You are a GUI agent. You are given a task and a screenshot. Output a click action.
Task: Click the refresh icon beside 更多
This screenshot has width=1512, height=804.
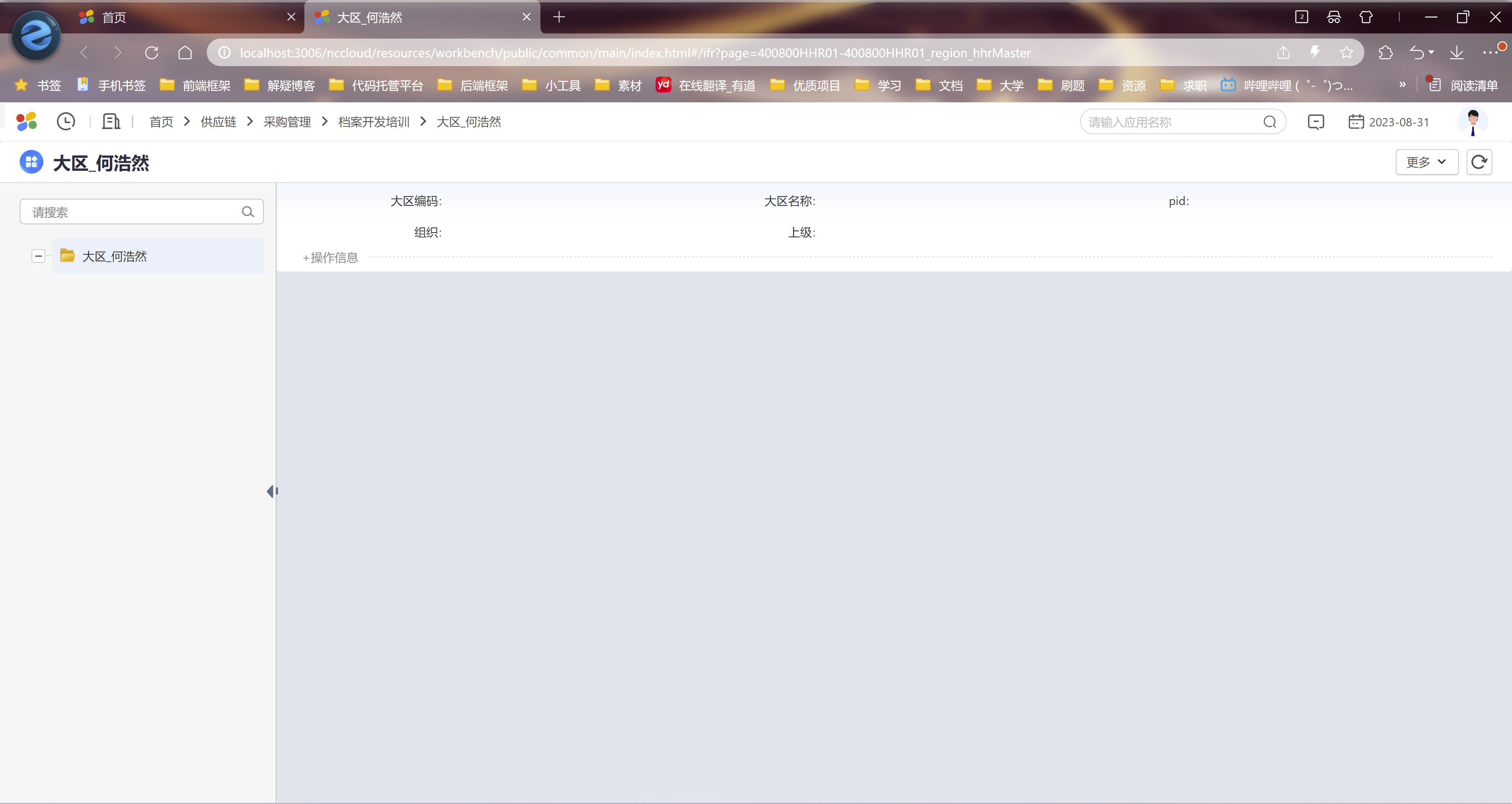[x=1479, y=162]
